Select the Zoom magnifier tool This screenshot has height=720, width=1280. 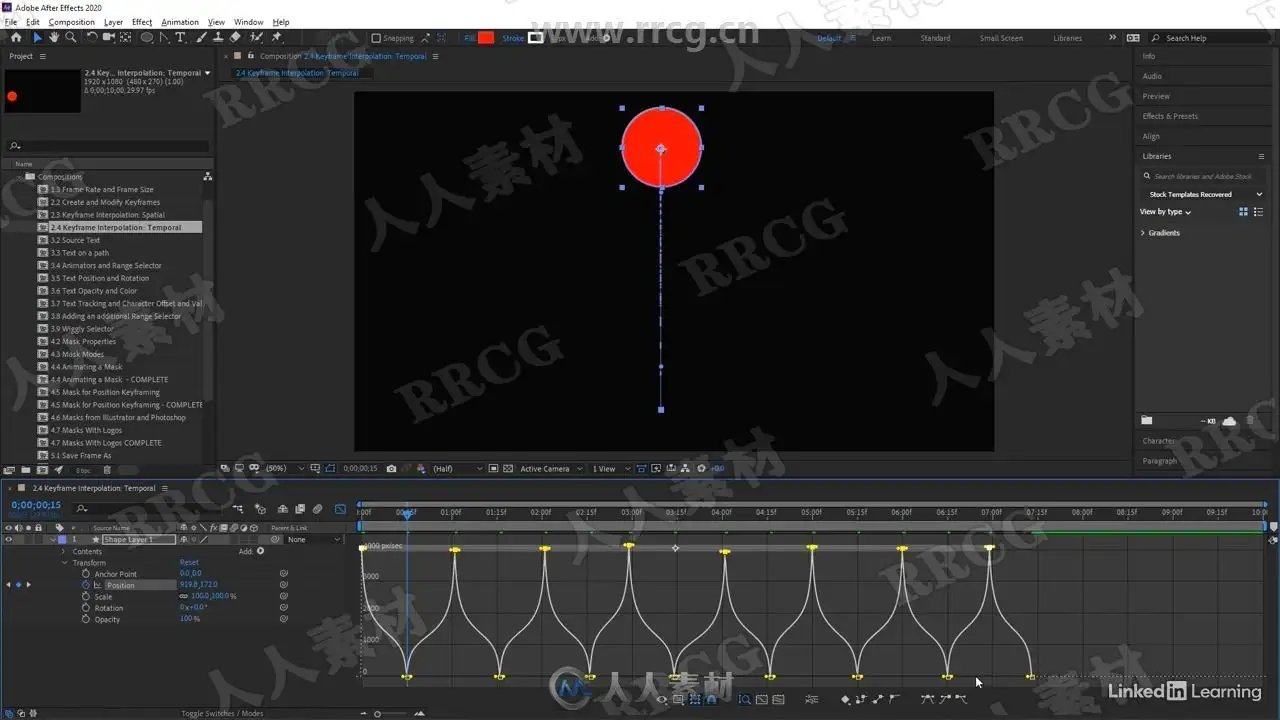coord(70,37)
